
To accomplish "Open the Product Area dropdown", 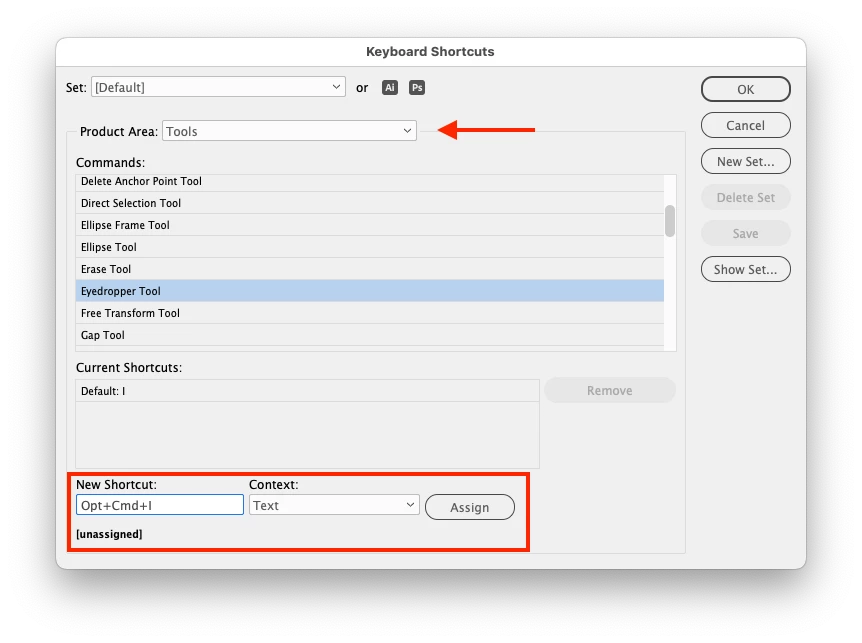I will coord(289,131).
